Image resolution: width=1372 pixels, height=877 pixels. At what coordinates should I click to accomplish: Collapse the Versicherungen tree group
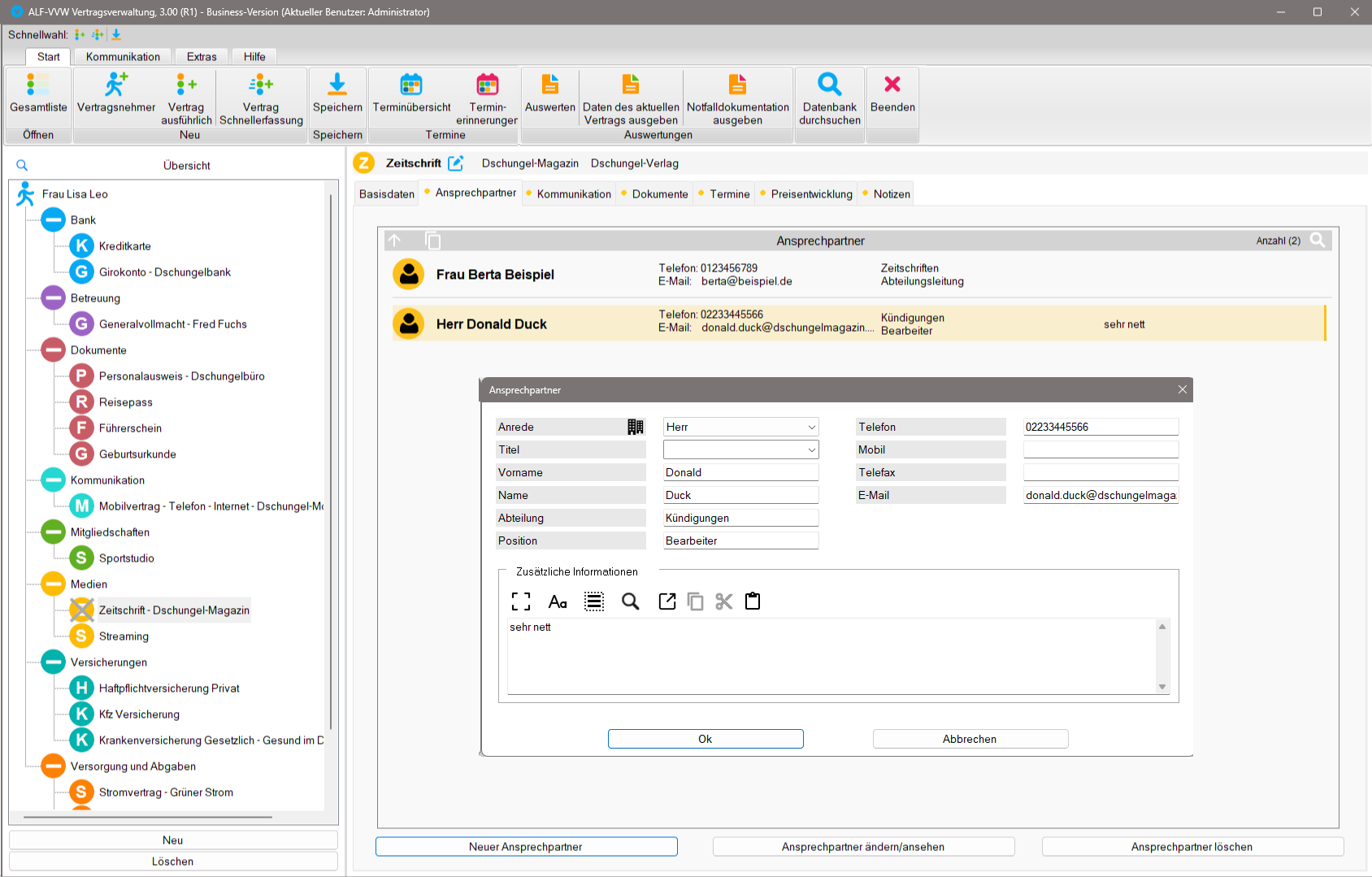coord(54,662)
